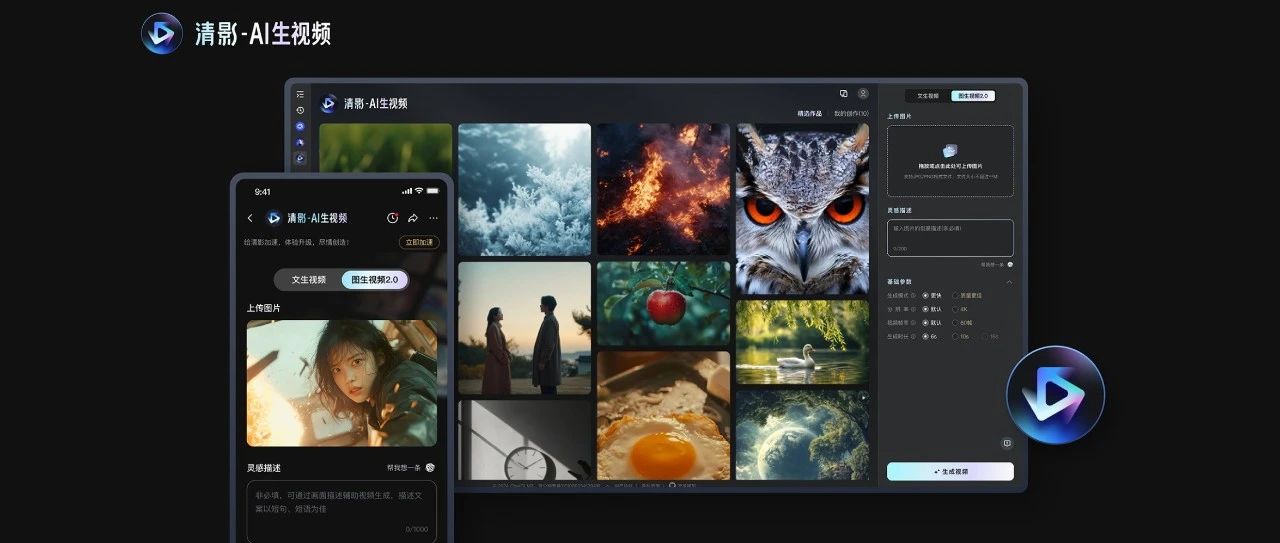The width and height of the screenshot is (1280, 543).
Task: Switch to 文生视频 tab in desktop panel
Action: pos(928,96)
